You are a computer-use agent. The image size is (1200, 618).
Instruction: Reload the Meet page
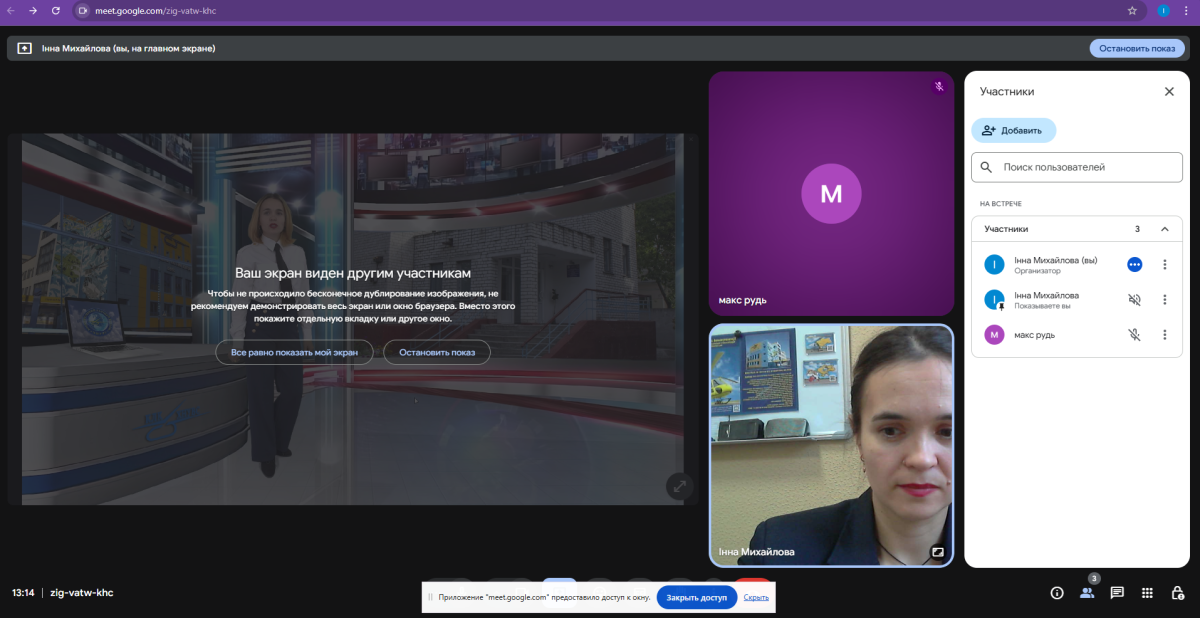point(55,11)
